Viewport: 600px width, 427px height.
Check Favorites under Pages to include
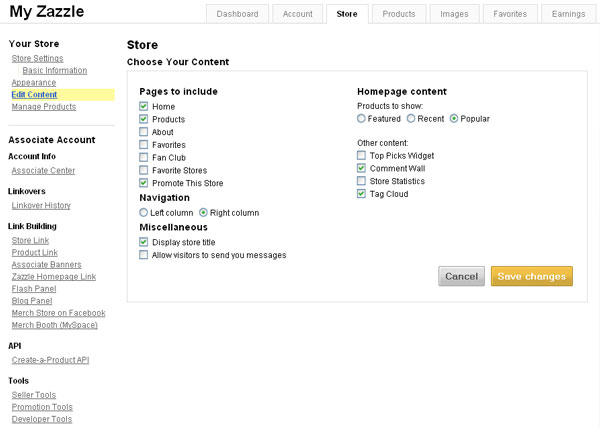(x=143, y=145)
